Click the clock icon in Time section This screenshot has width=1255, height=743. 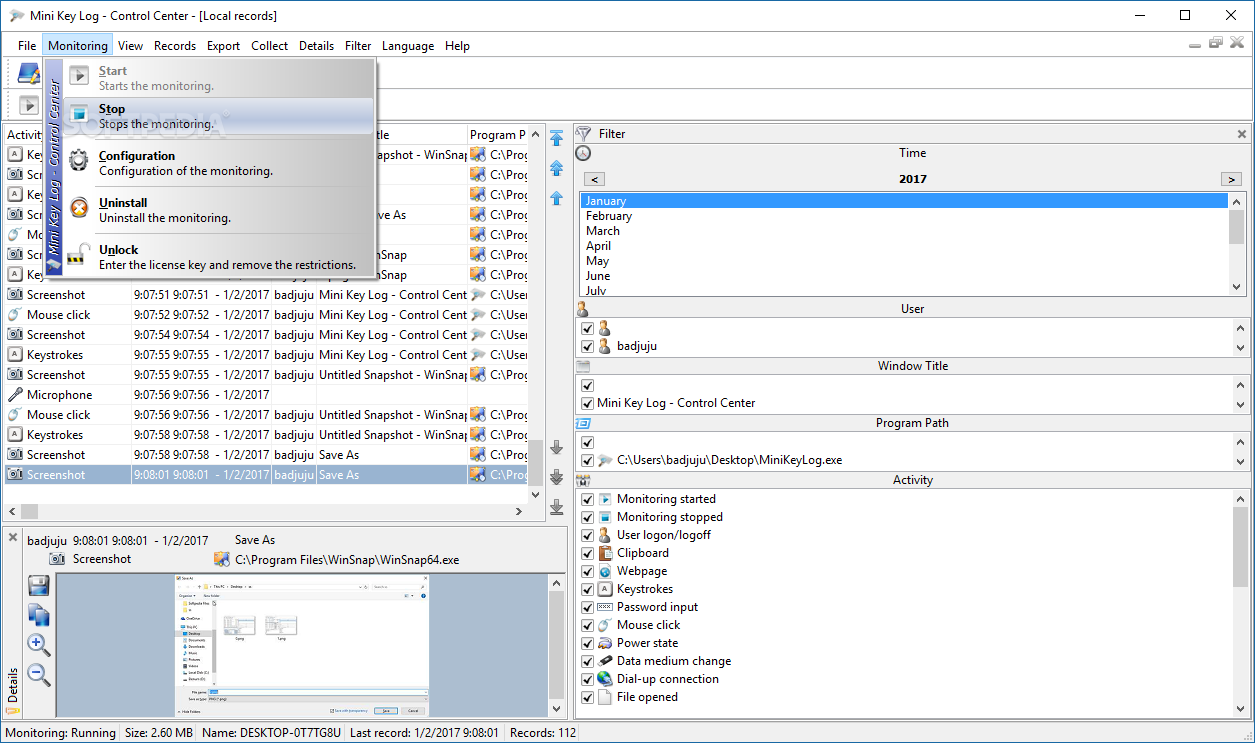(584, 153)
